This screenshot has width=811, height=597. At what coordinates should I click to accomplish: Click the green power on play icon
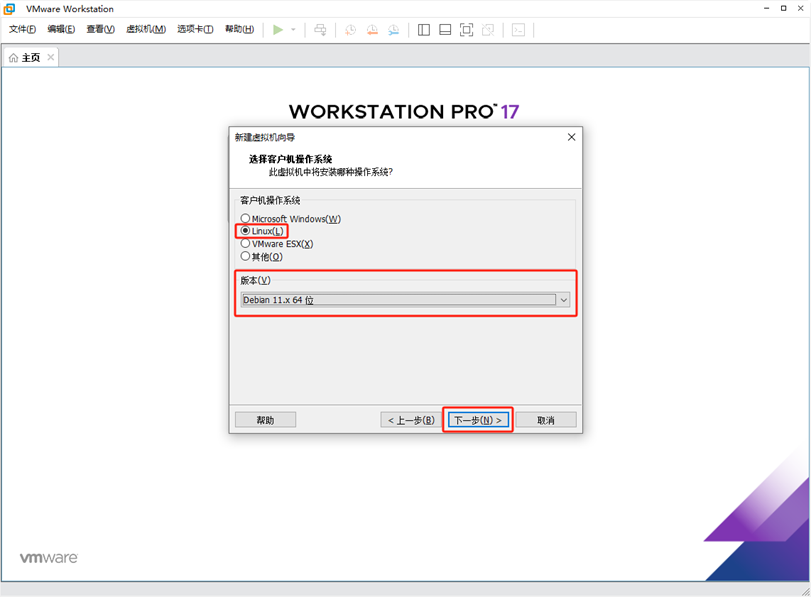[278, 29]
